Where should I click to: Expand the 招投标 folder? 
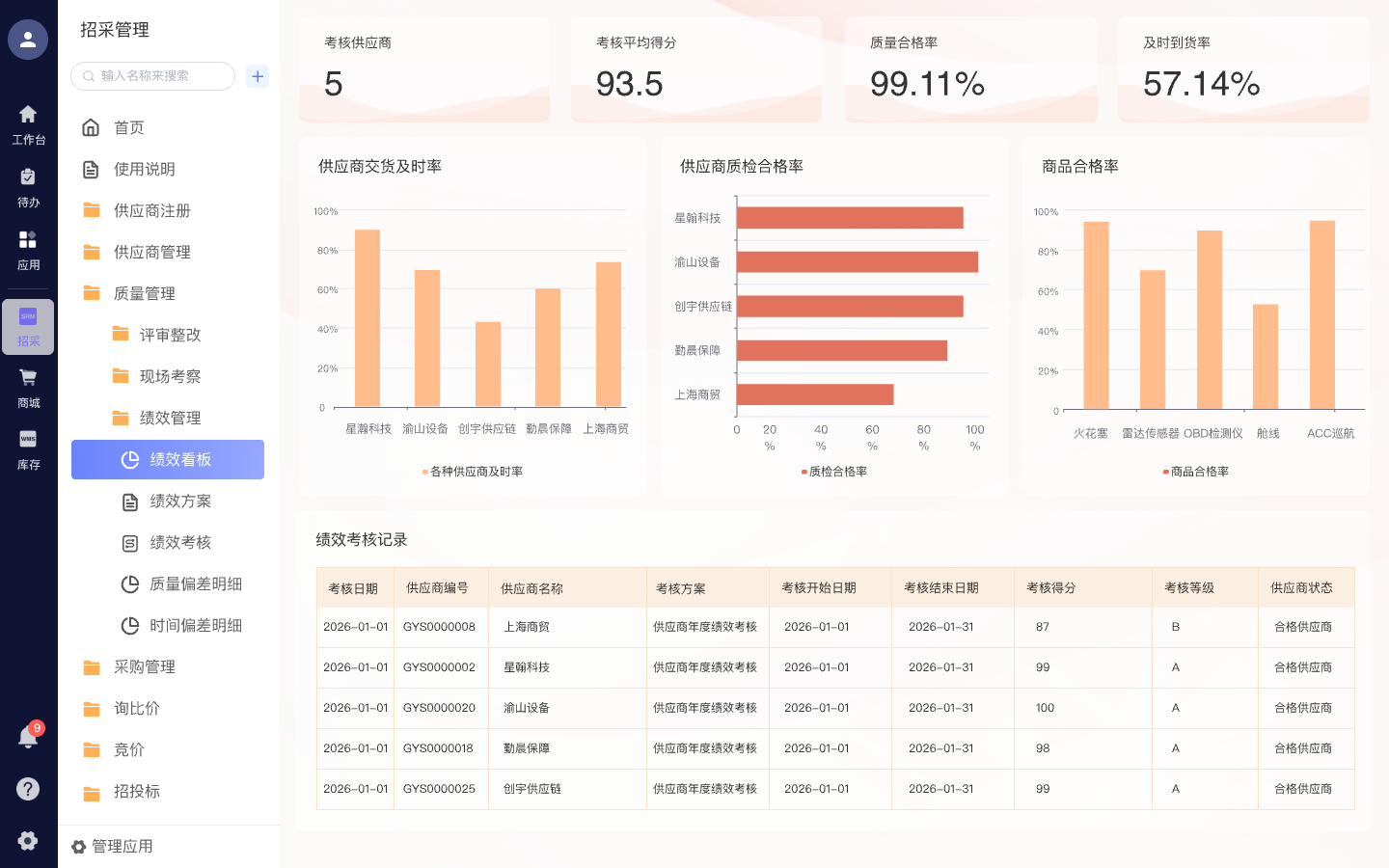135,791
